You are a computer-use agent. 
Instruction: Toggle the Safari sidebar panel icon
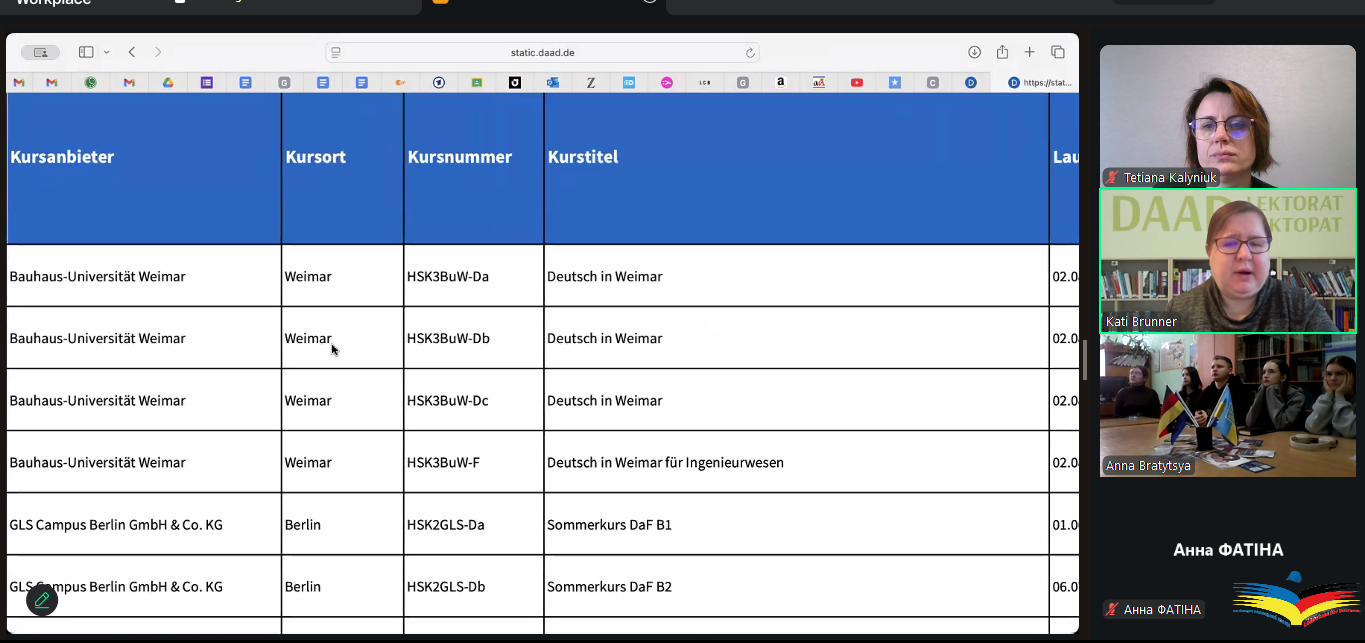86,52
